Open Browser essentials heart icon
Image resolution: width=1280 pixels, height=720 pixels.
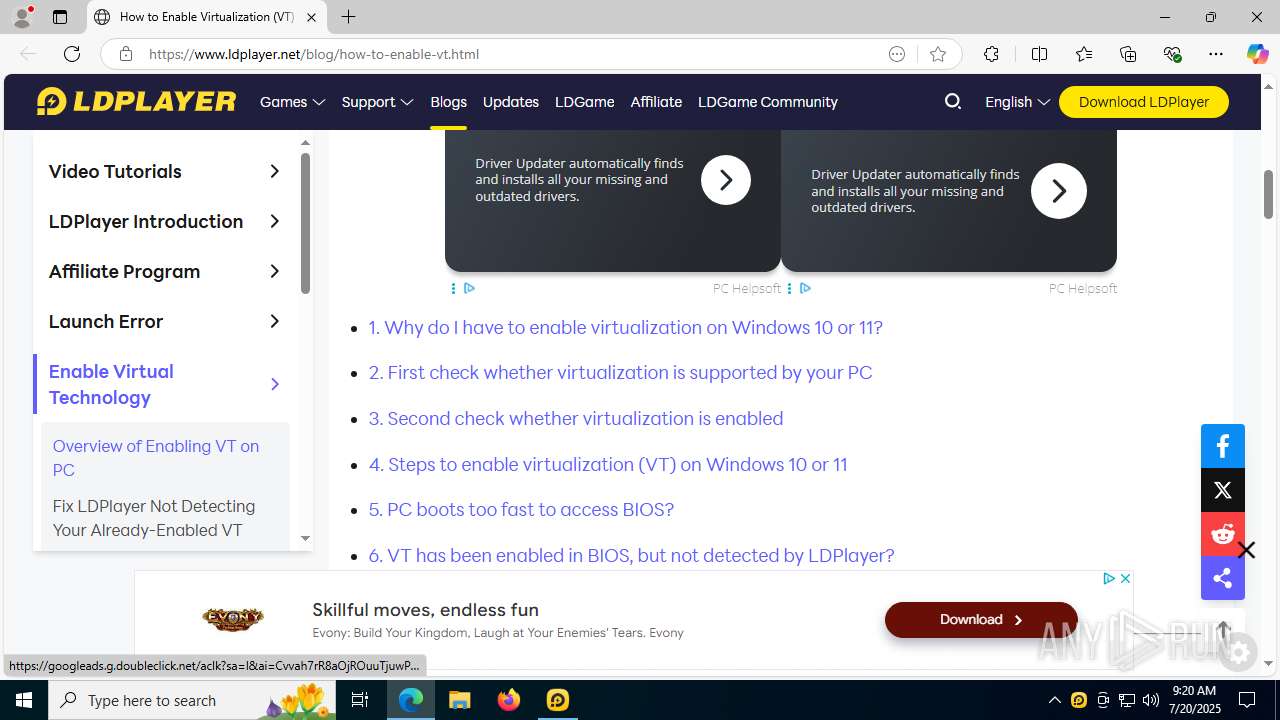click(1172, 54)
